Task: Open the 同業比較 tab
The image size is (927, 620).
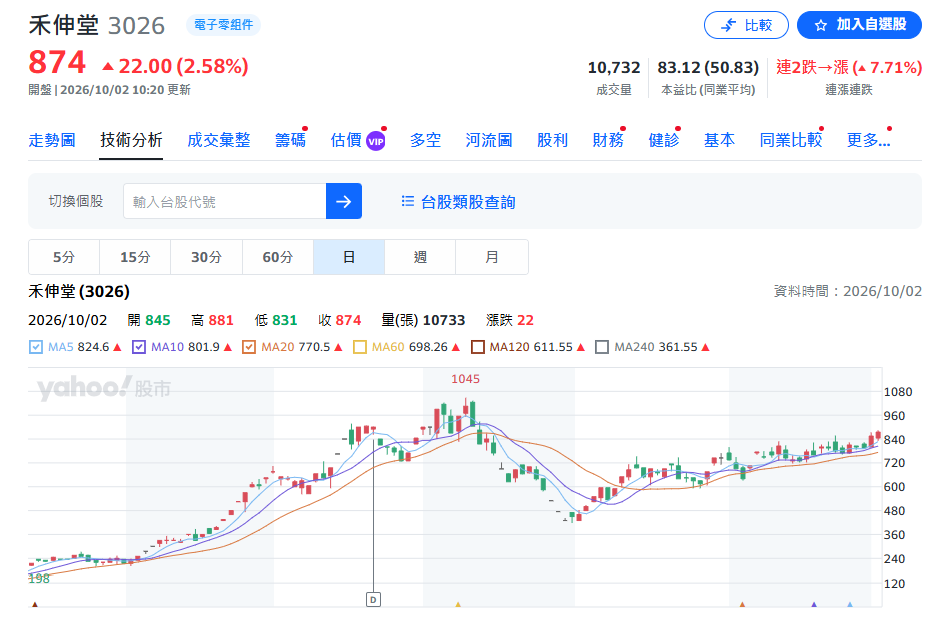Action: click(790, 140)
